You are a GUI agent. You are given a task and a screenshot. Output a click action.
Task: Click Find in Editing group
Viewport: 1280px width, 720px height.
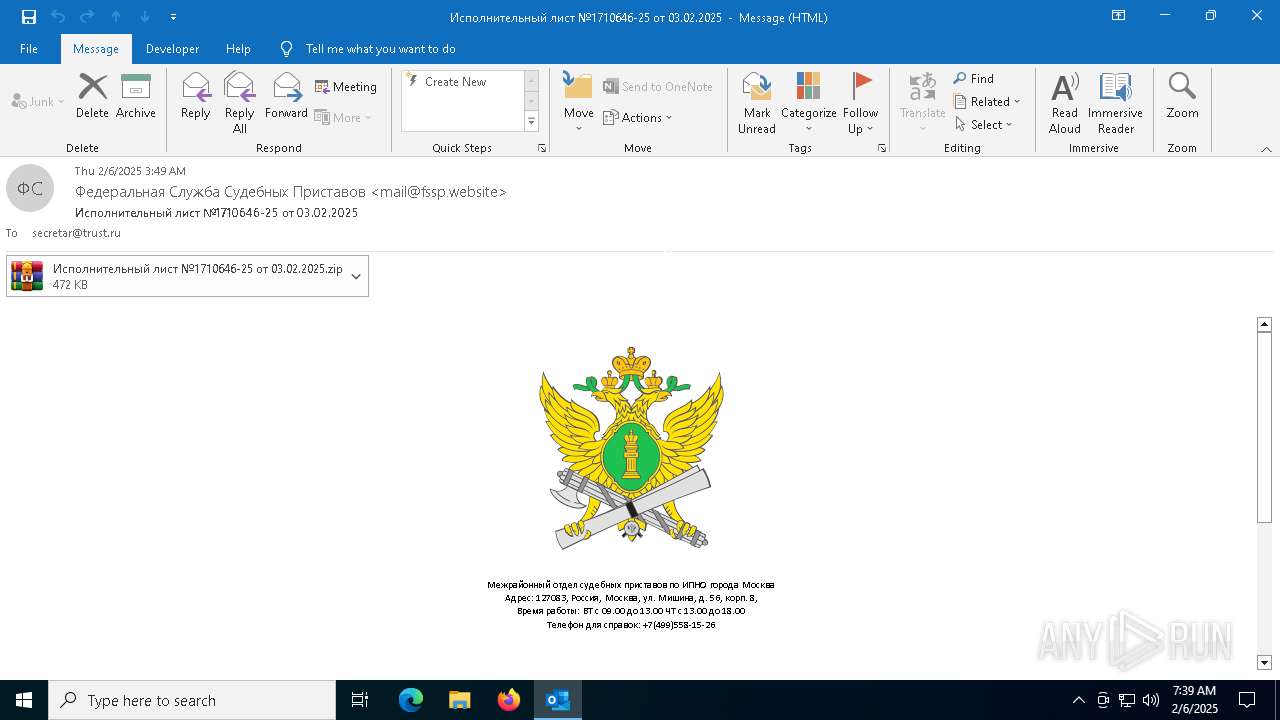(974, 79)
